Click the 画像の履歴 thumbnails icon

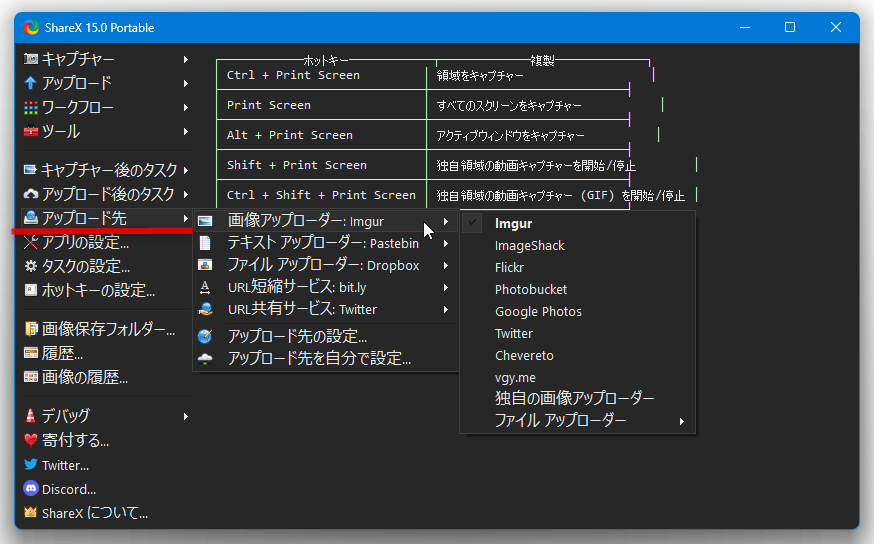coord(31,377)
